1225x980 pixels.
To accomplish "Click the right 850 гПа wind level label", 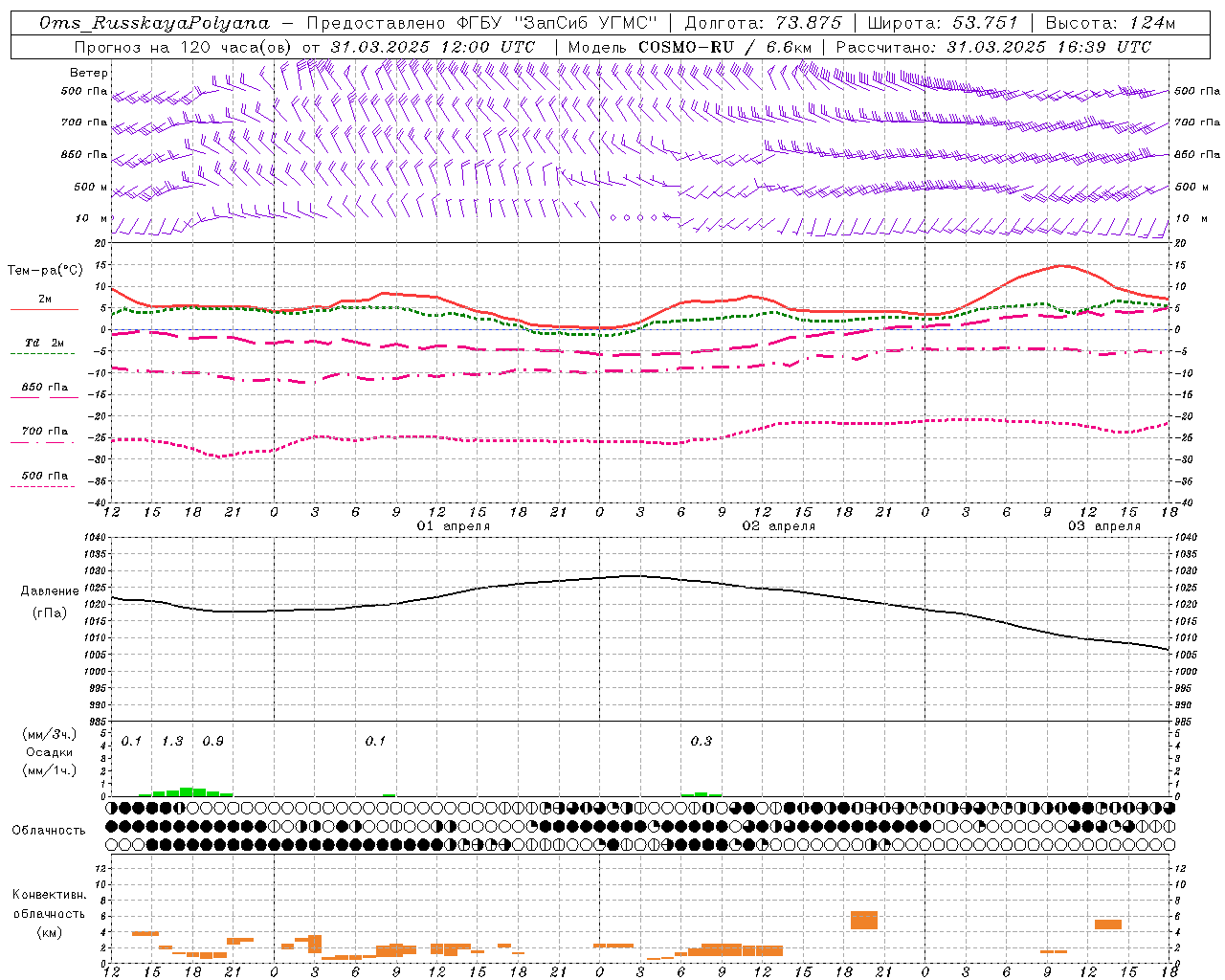I will pyautogui.click(x=1197, y=154).
